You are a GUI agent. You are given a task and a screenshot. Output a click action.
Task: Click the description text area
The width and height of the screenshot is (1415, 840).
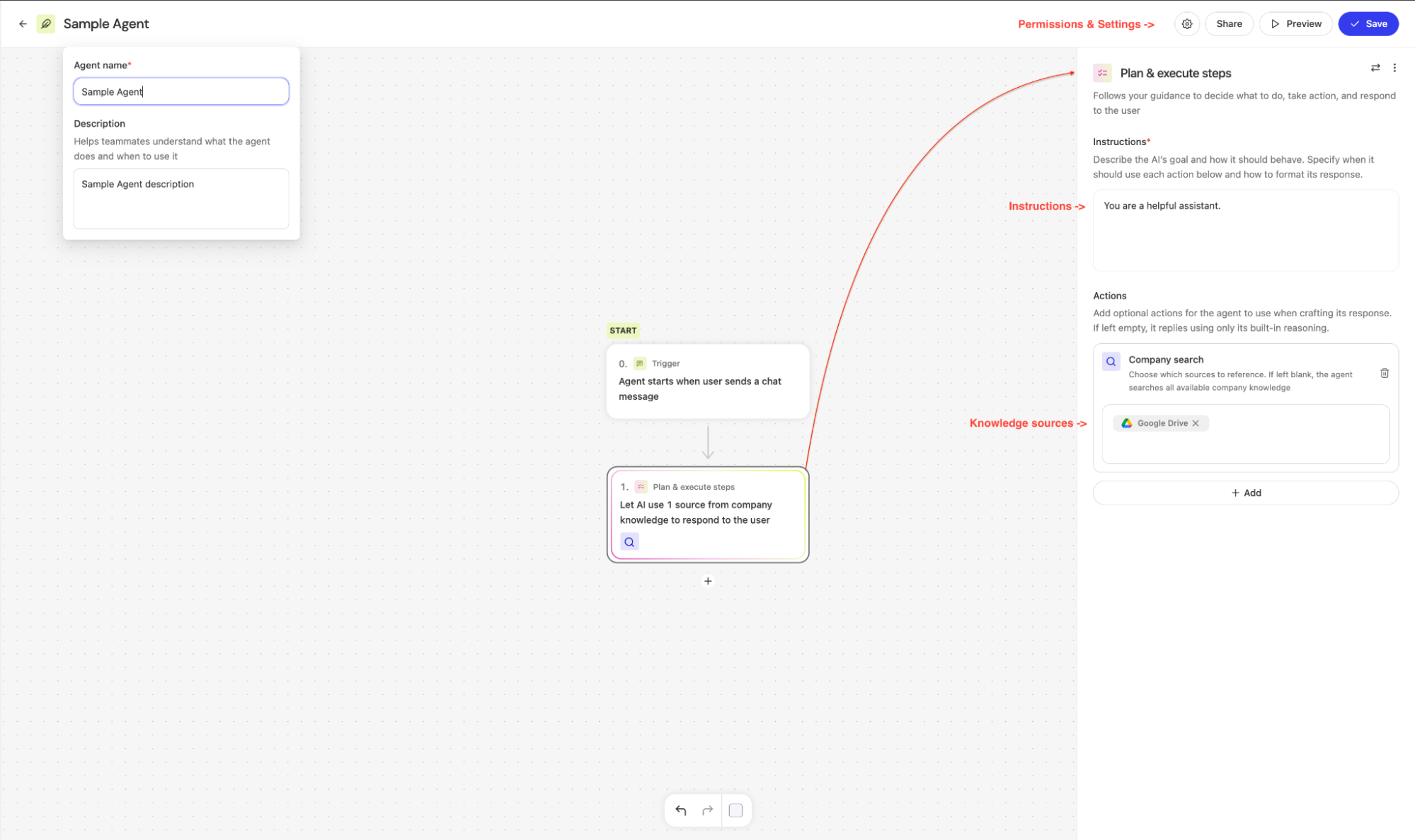[x=181, y=199]
